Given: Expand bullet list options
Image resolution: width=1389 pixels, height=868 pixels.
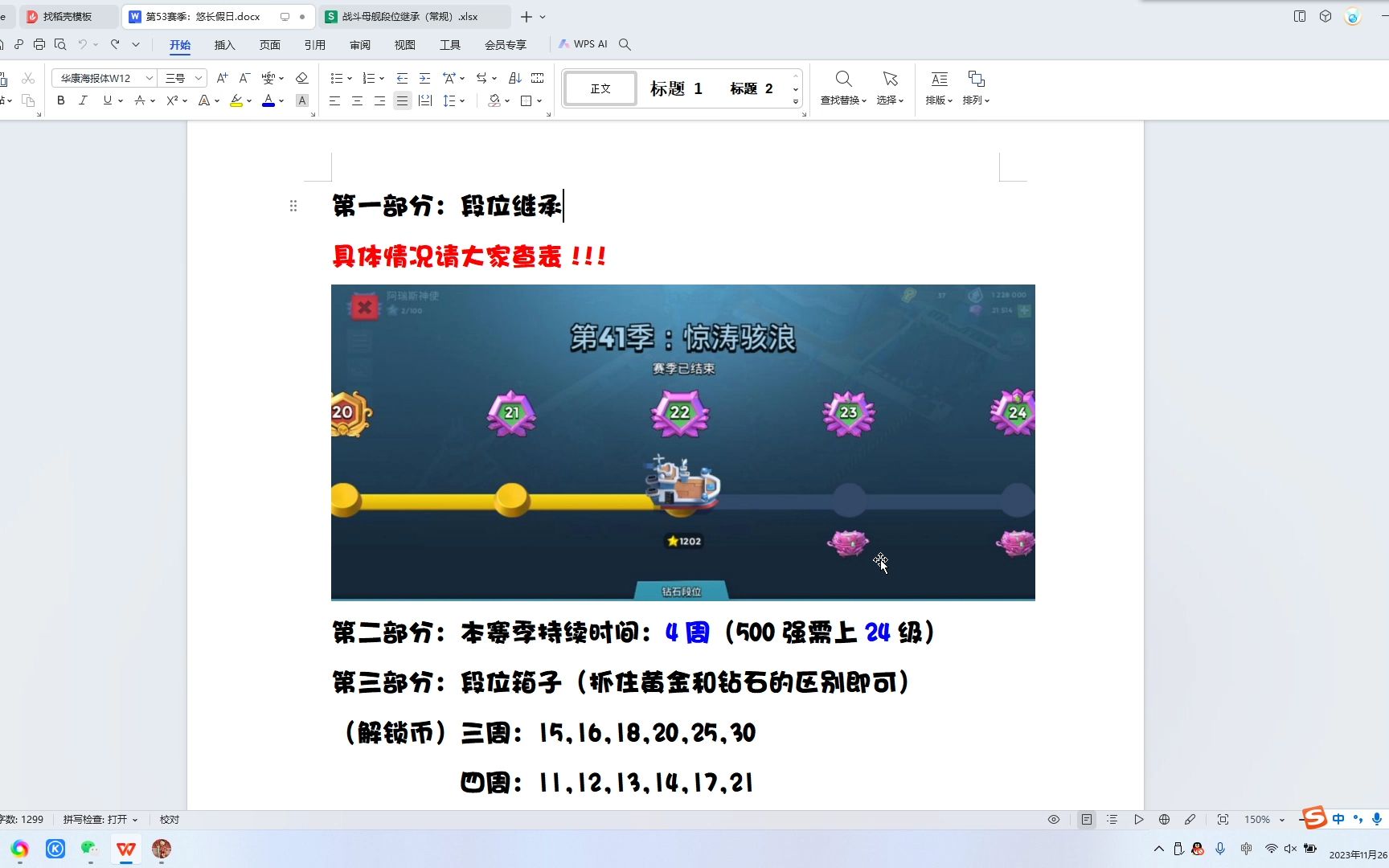Looking at the screenshot, I should point(349,78).
